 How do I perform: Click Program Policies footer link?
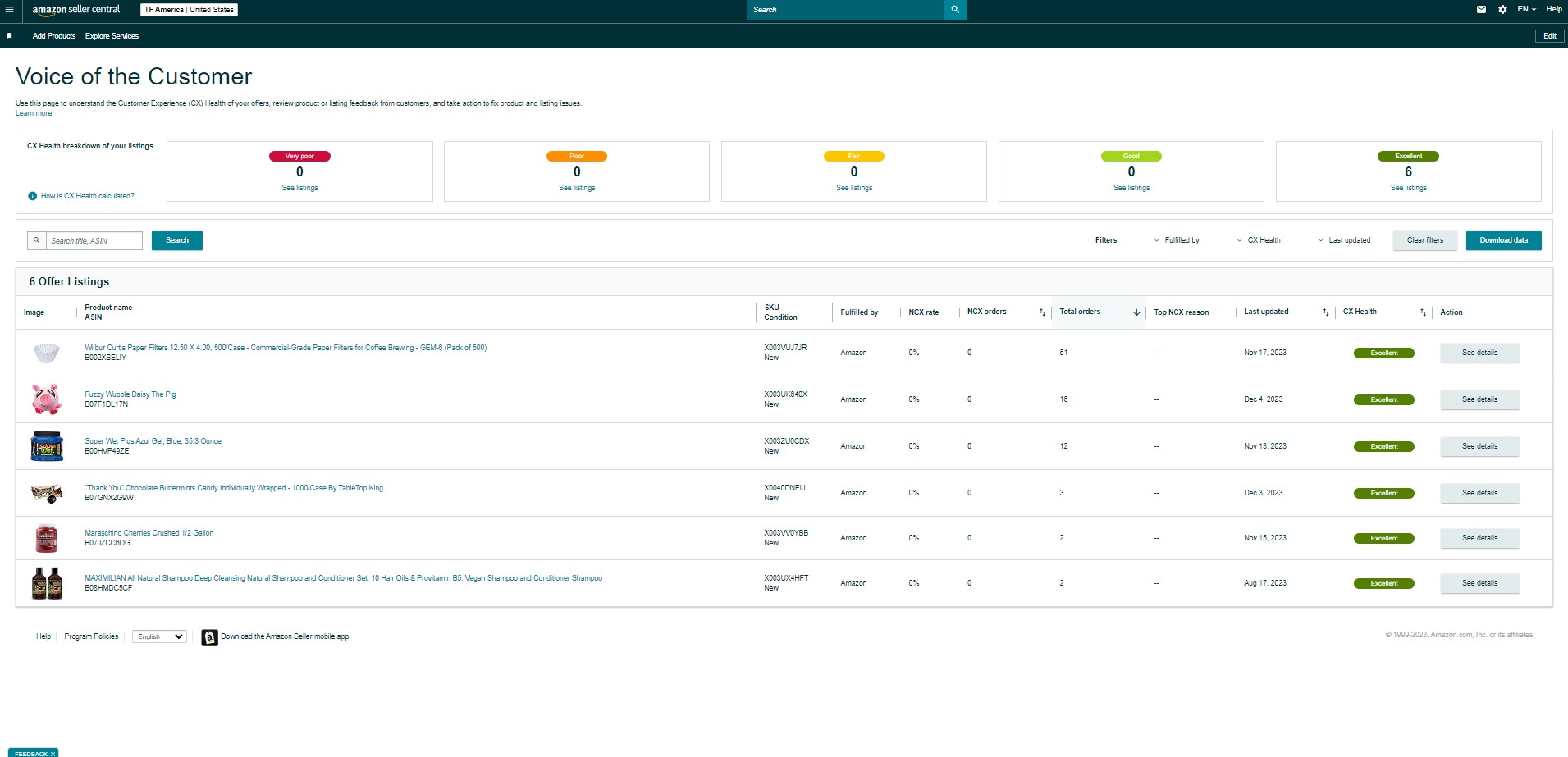point(91,636)
